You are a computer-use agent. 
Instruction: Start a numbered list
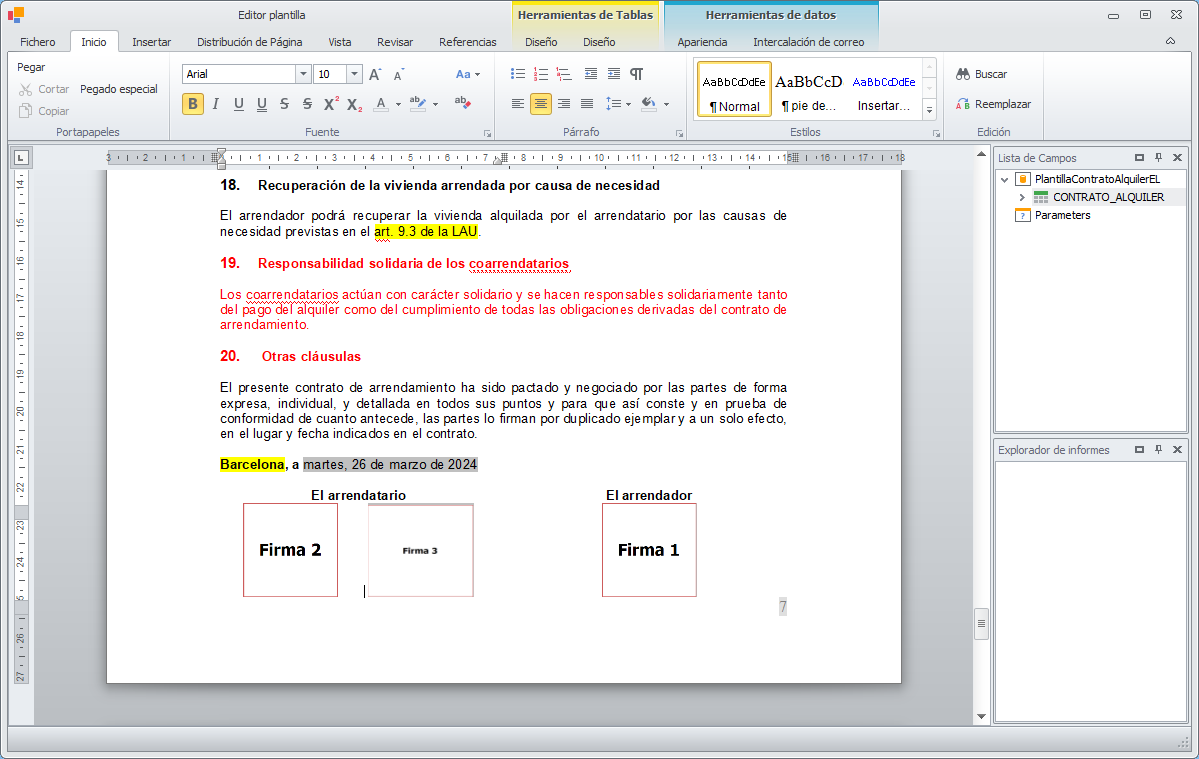tap(541, 74)
